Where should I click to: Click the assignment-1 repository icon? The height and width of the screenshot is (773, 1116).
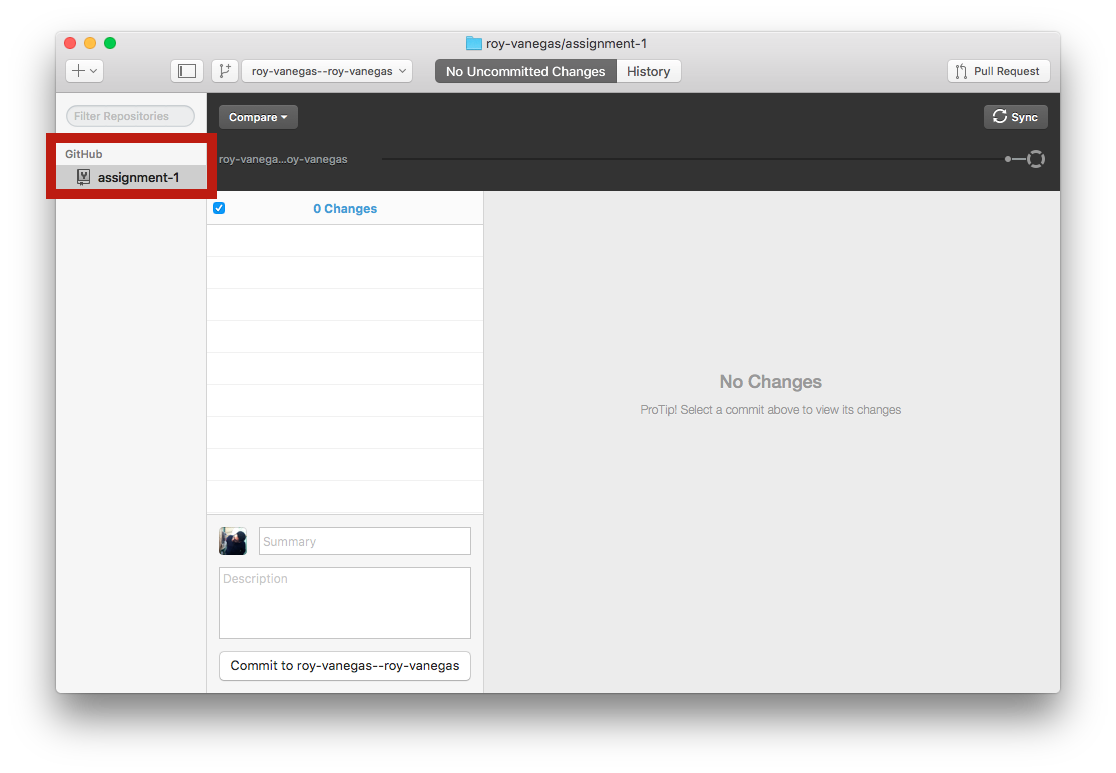coord(83,177)
